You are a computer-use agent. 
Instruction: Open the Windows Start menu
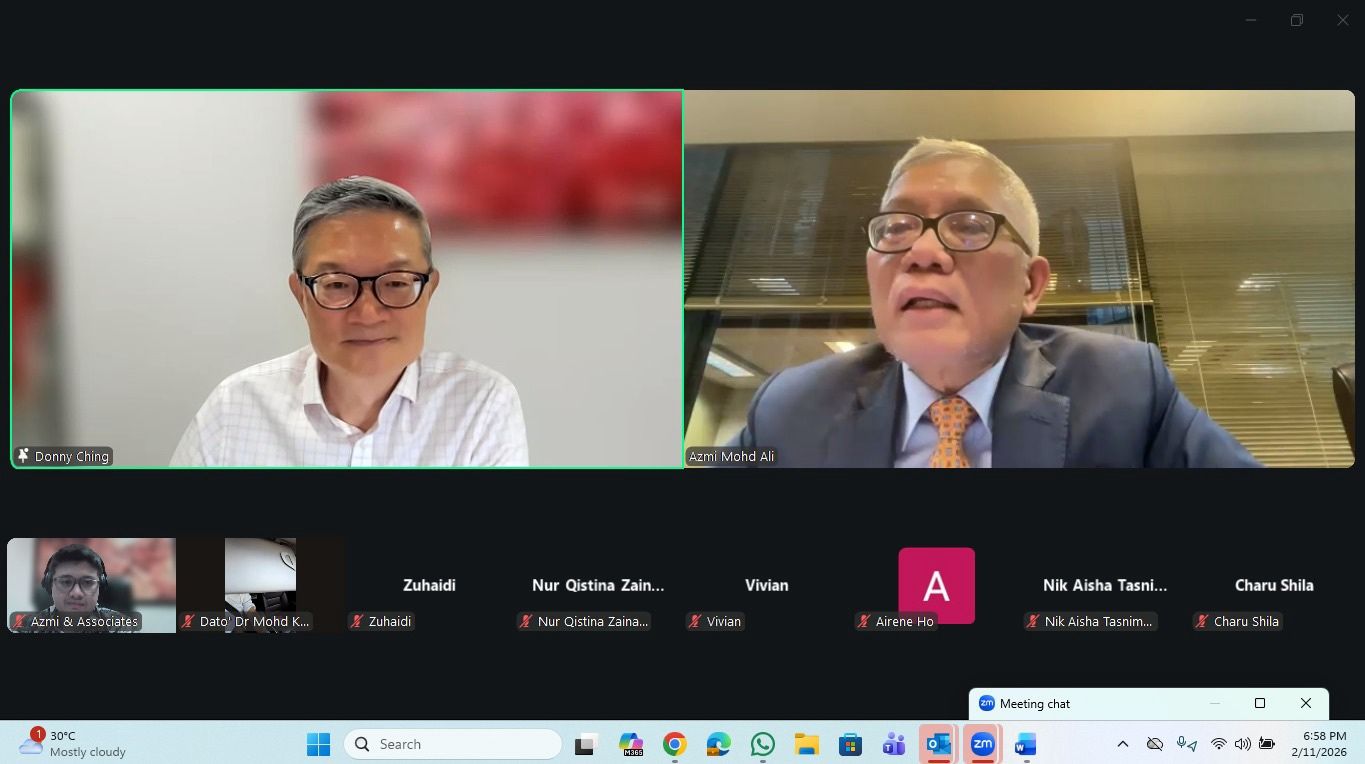tap(318, 744)
